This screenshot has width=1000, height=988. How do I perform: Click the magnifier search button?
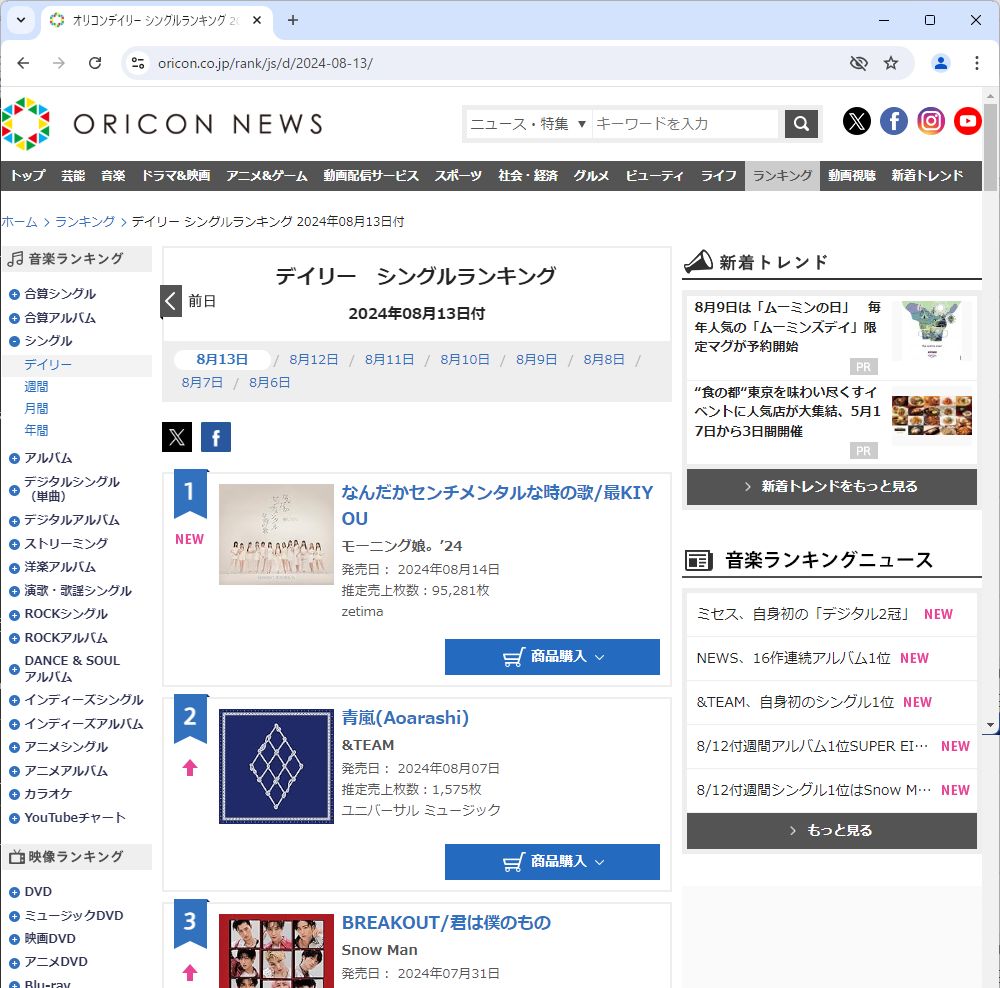(801, 124)
